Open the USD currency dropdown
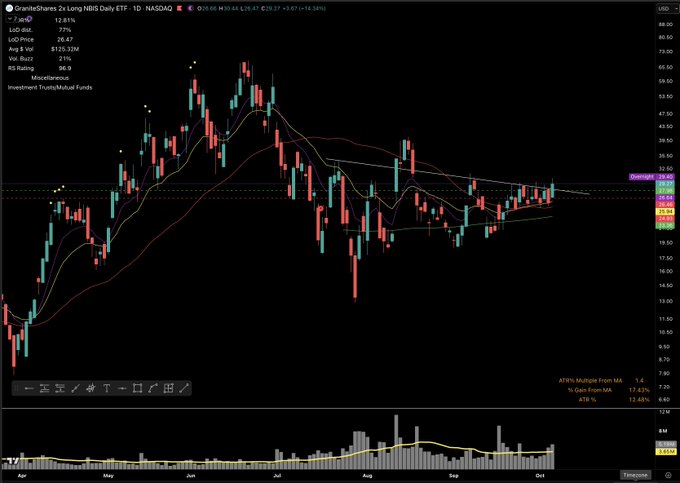The image size is (680, 483). click(x=667, y=8)
